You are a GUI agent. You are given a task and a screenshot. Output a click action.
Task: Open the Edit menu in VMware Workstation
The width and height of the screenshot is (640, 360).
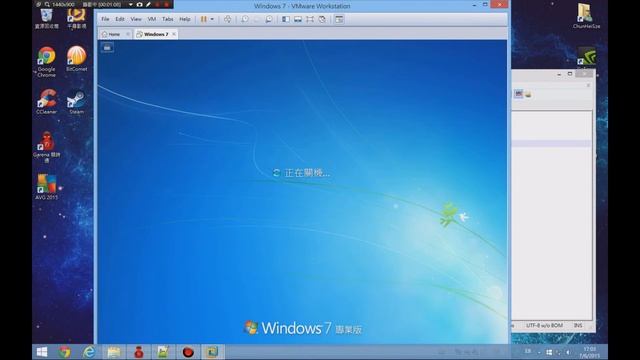coord(120,19)
